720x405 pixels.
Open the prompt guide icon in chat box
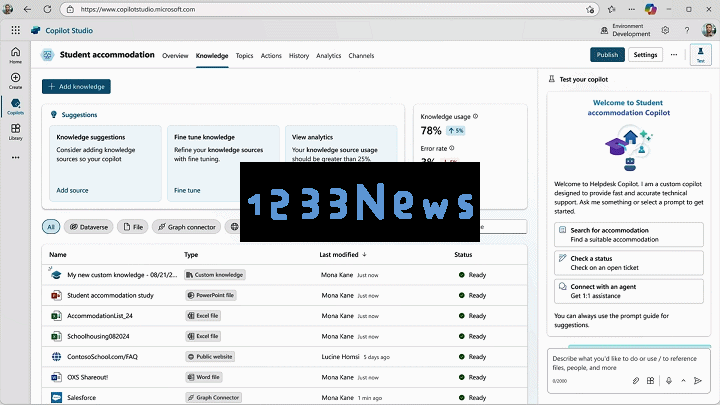tap(651, 381)
